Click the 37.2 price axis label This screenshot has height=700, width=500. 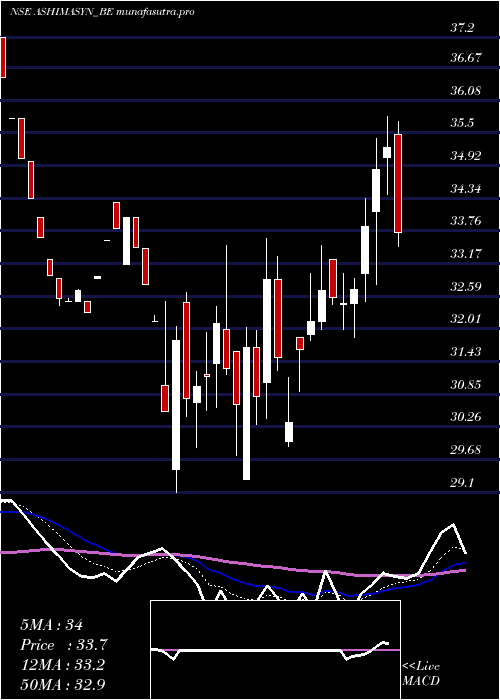click(x=462, y=28)
